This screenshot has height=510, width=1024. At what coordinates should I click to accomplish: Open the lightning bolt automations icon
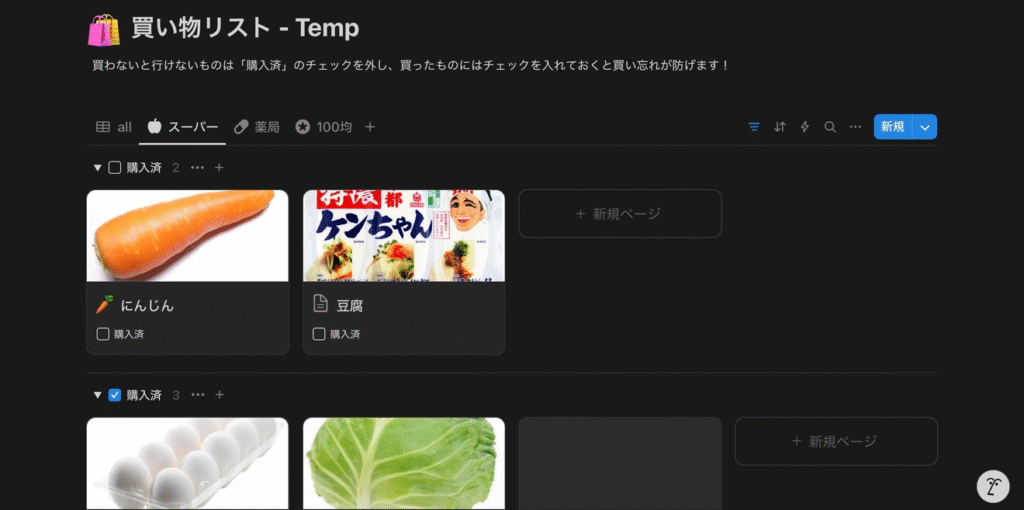pos(805,127)
